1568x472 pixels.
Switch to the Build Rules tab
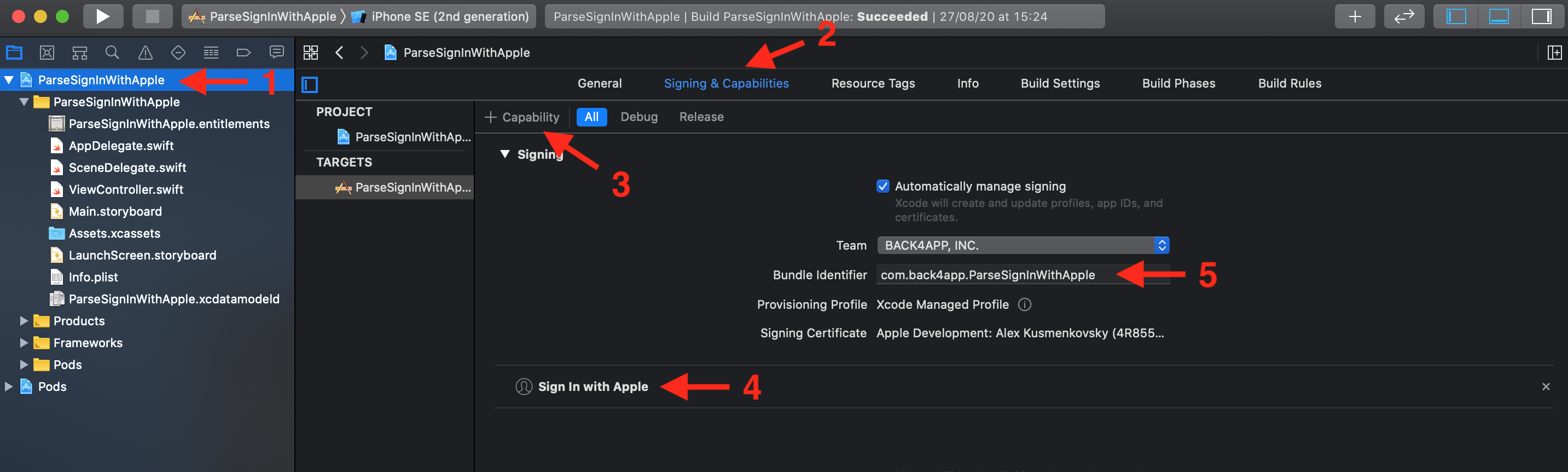coord(1290,83)
